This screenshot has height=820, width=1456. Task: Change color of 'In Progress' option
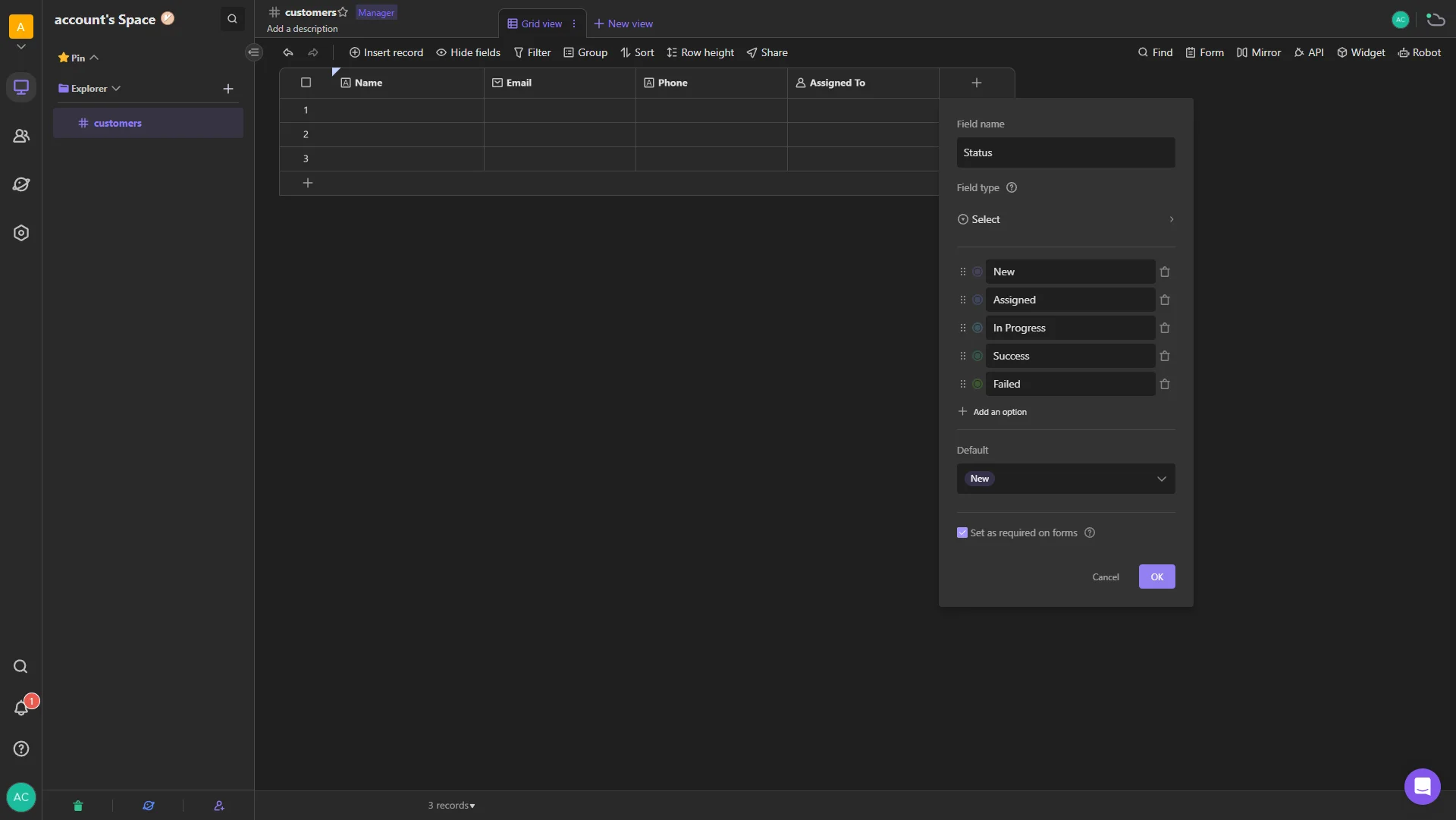point(977,328)
